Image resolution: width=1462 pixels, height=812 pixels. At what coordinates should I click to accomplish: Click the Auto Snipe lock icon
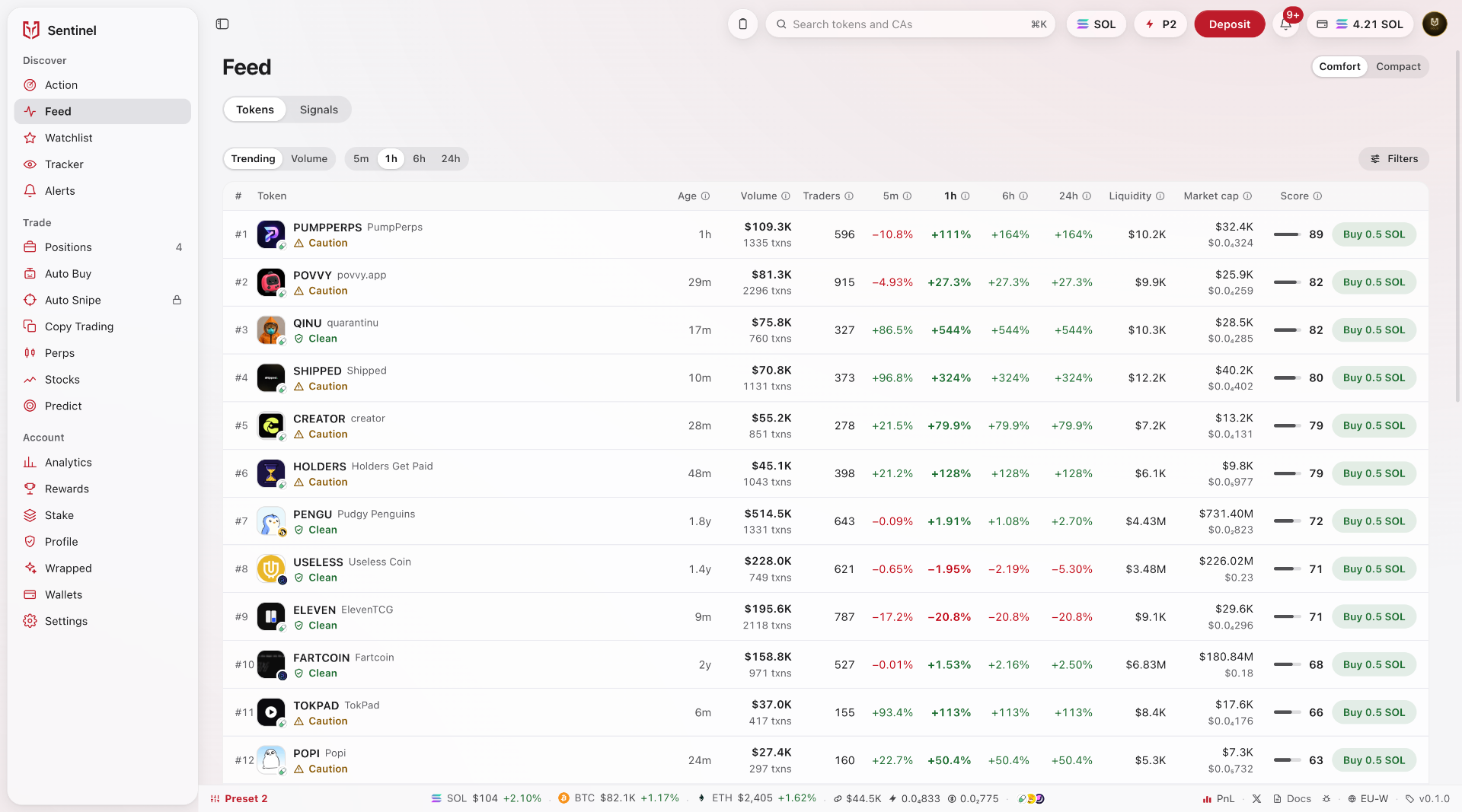click(177, 300)
